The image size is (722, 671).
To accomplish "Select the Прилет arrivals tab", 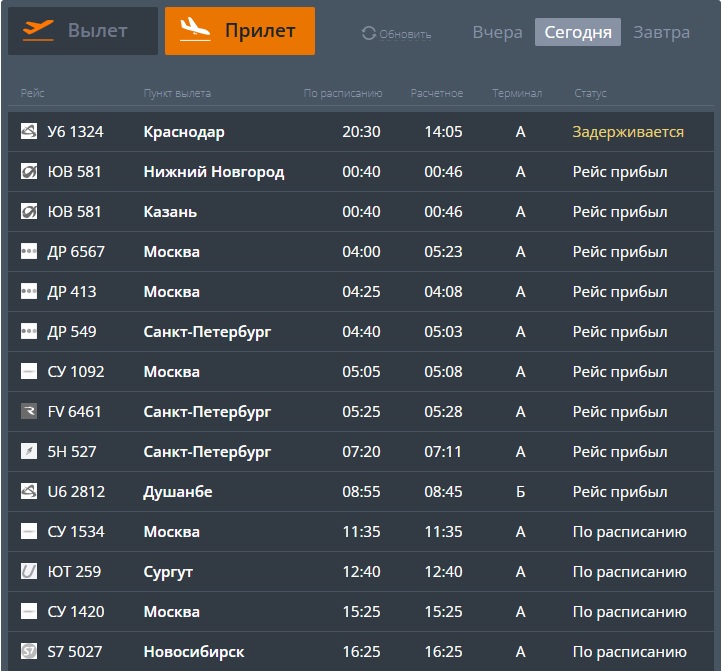I will coord(240,31).
